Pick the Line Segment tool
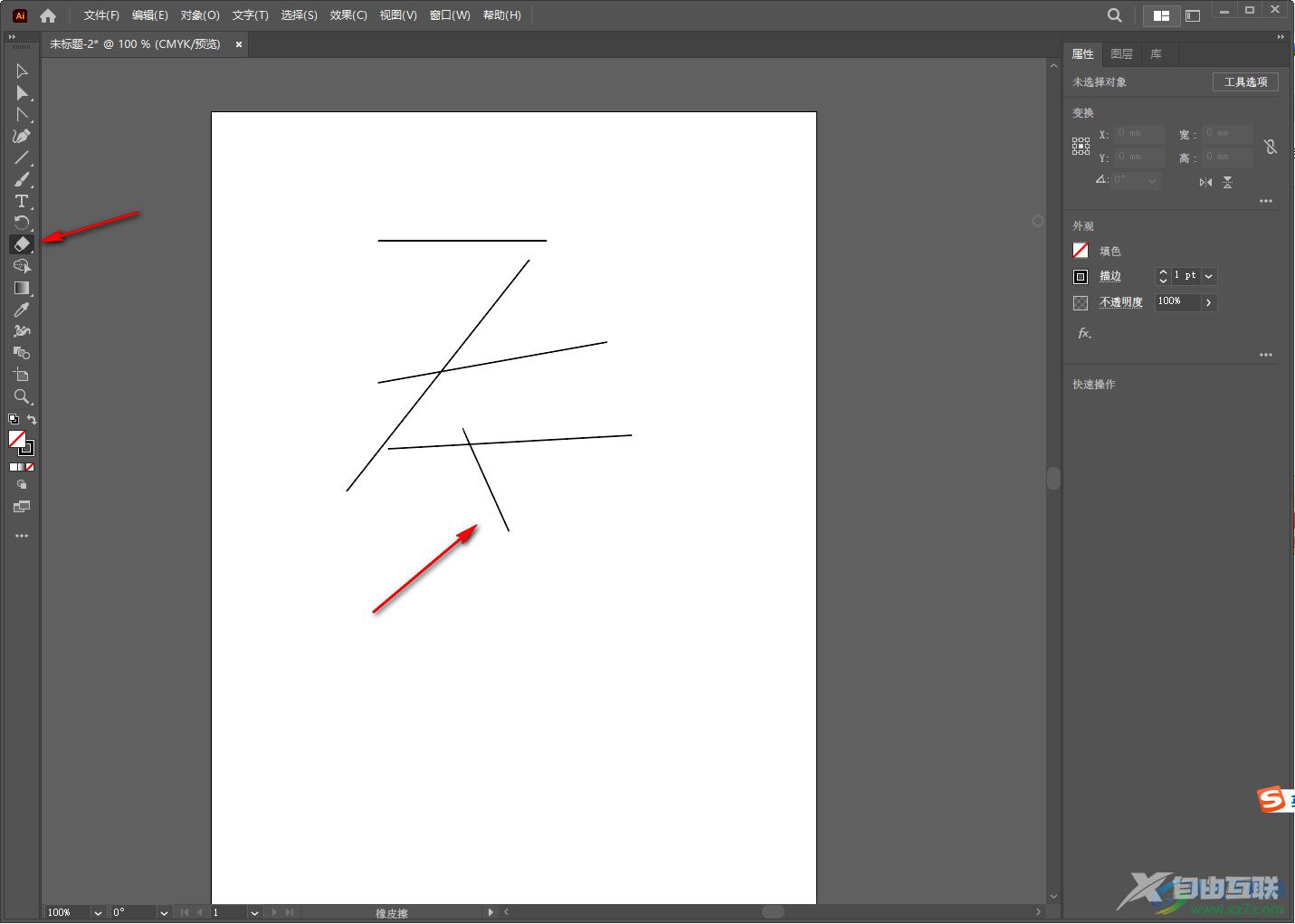The image size is (1295, 924). click(22, 157)
